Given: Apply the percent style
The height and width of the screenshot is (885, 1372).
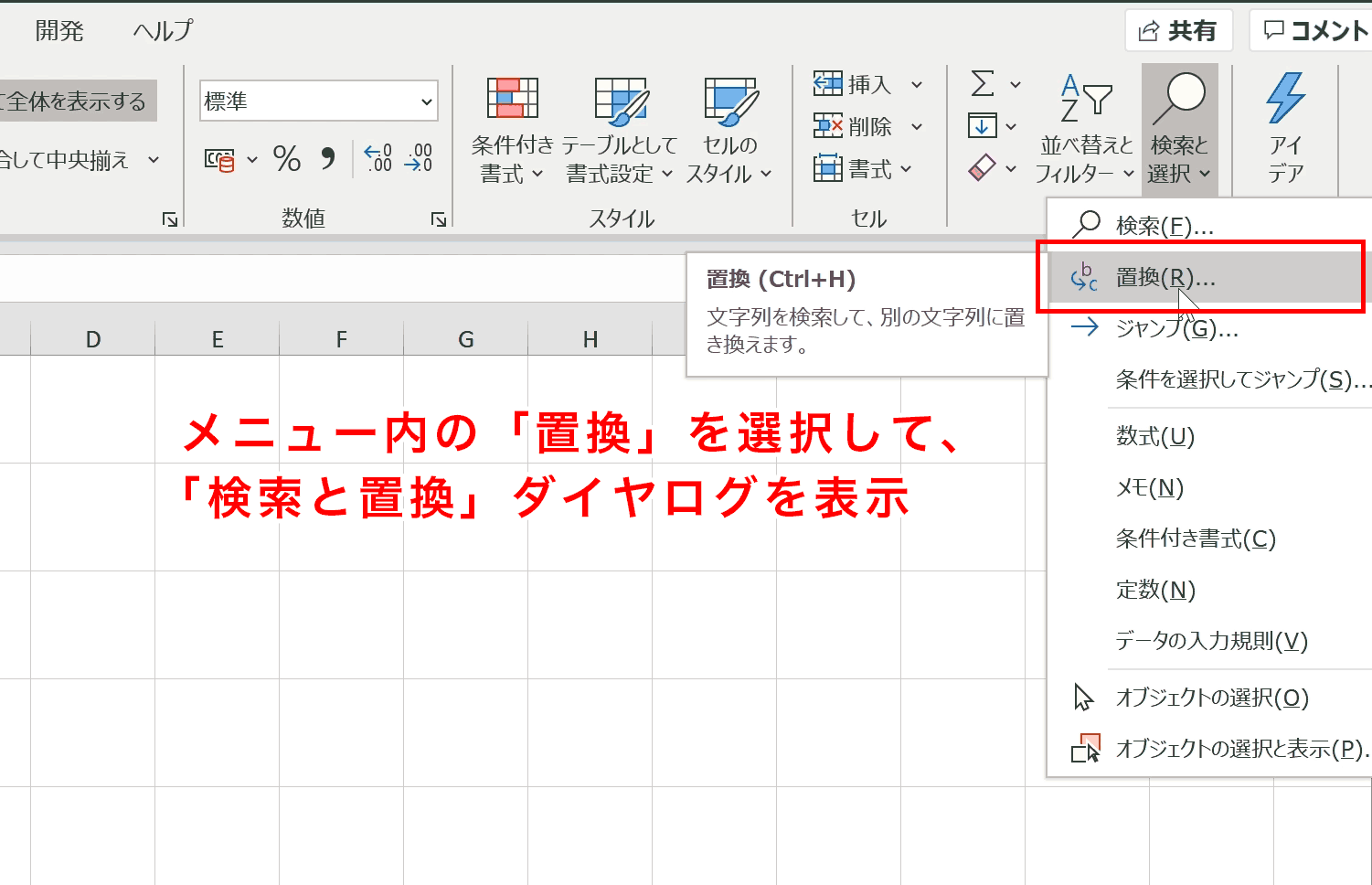Looking at the screenshot, I should (287, 159).
